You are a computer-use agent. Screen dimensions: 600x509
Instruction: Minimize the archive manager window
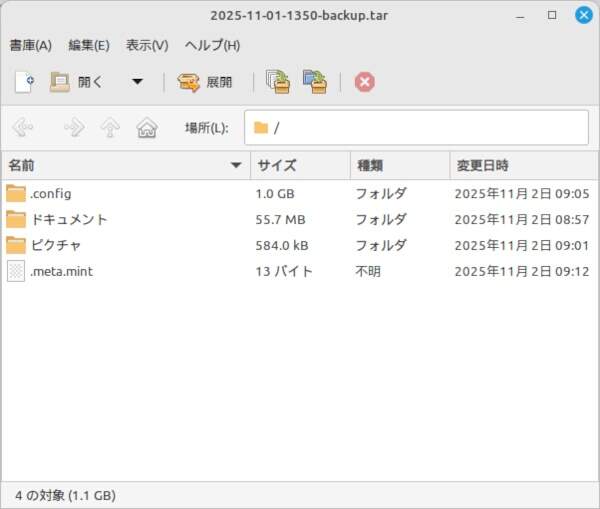(x=520, y=16)
